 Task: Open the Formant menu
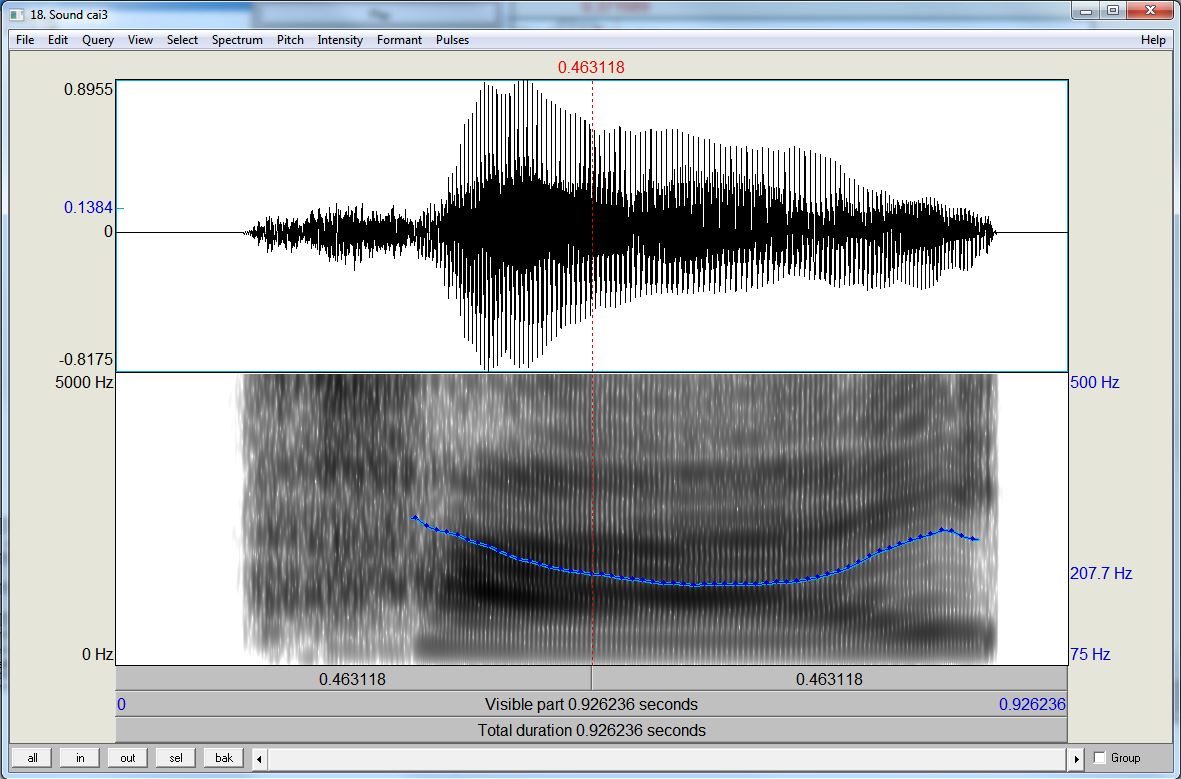pyautogui.click(x=399, y=40)
